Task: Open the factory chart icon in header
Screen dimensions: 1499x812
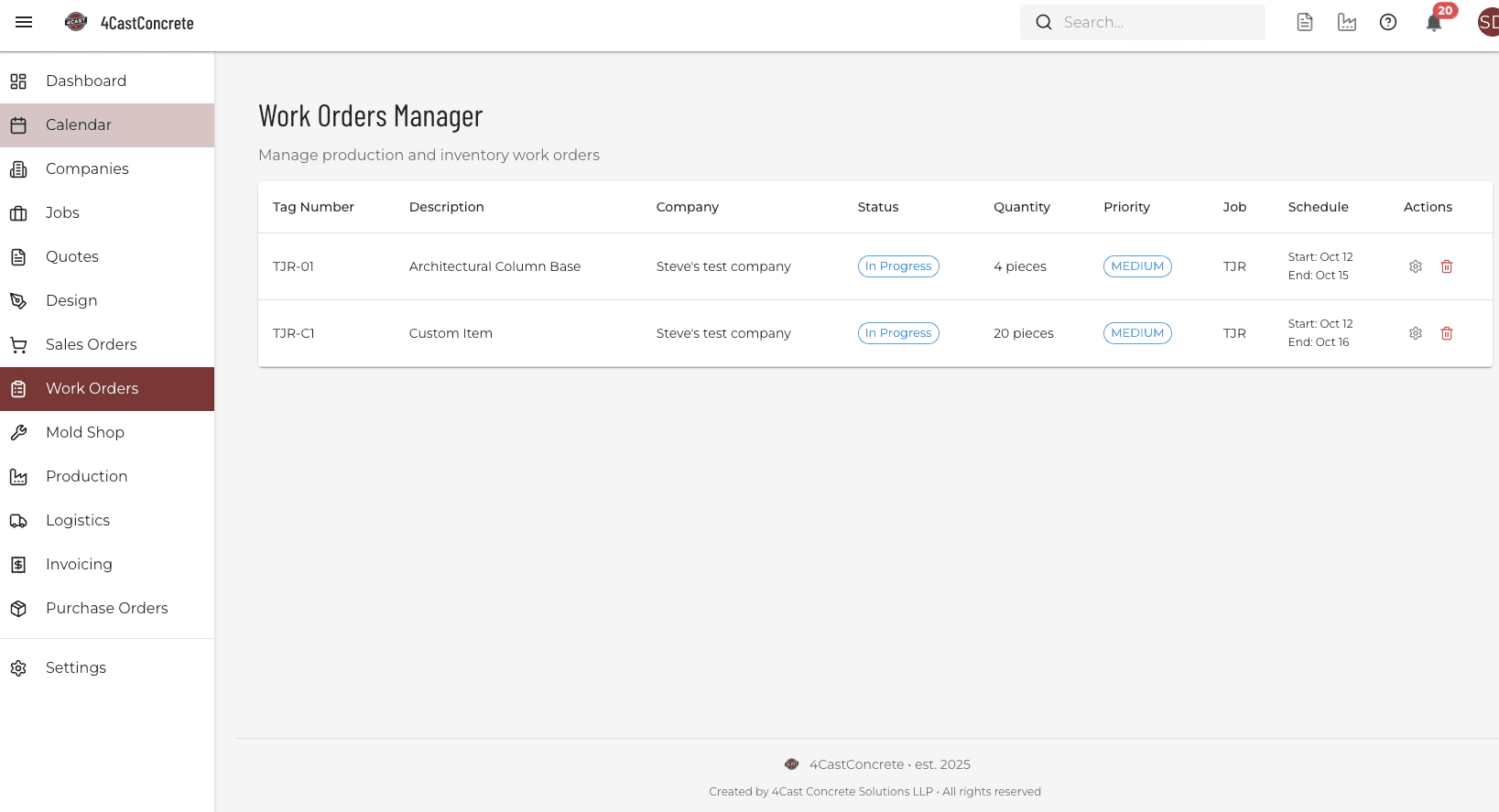Action: tap(1346, 23)
